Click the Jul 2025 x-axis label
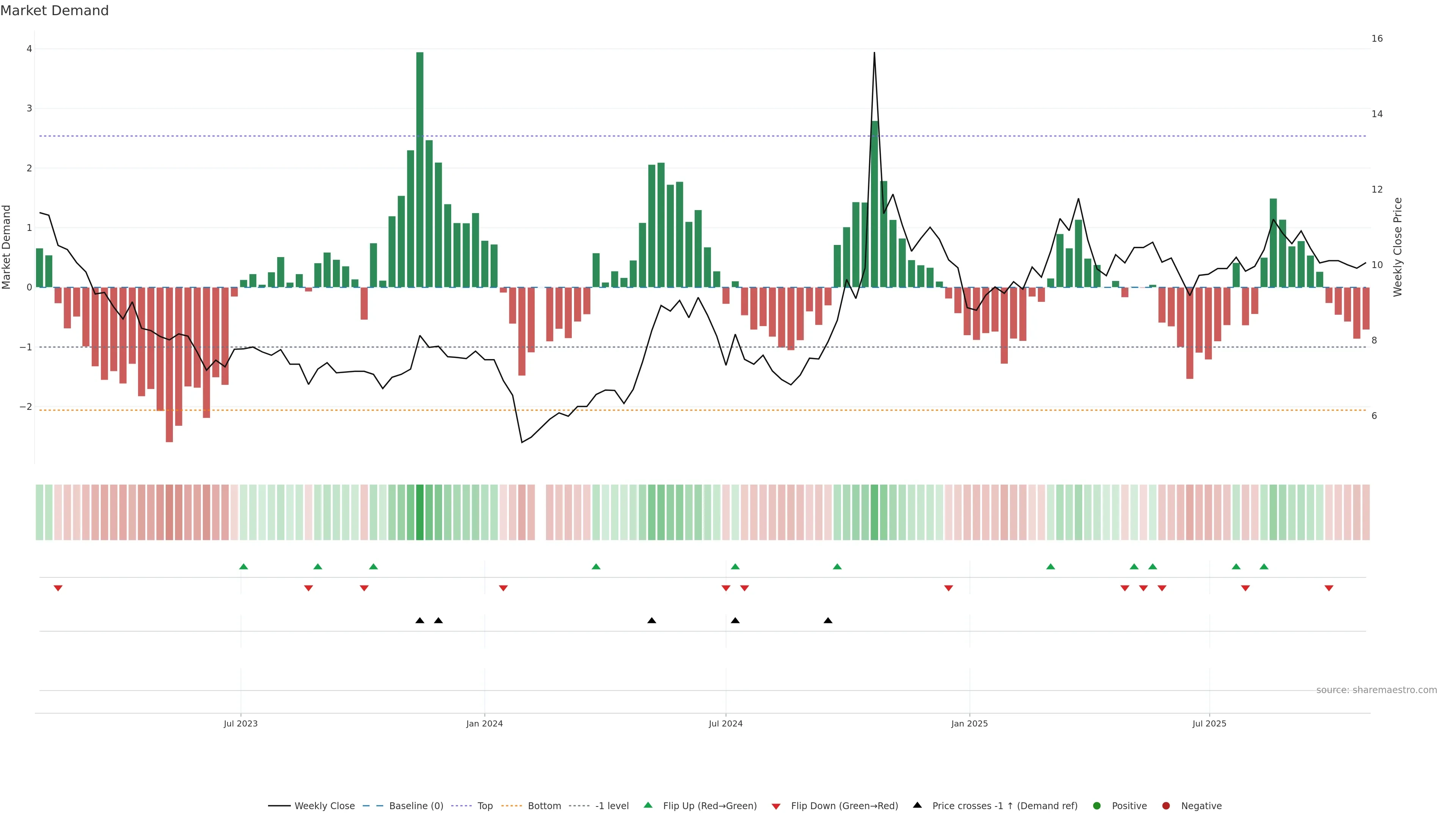Image resolution: width=1456 pixels, height=819 pixels. point(1209,723)
